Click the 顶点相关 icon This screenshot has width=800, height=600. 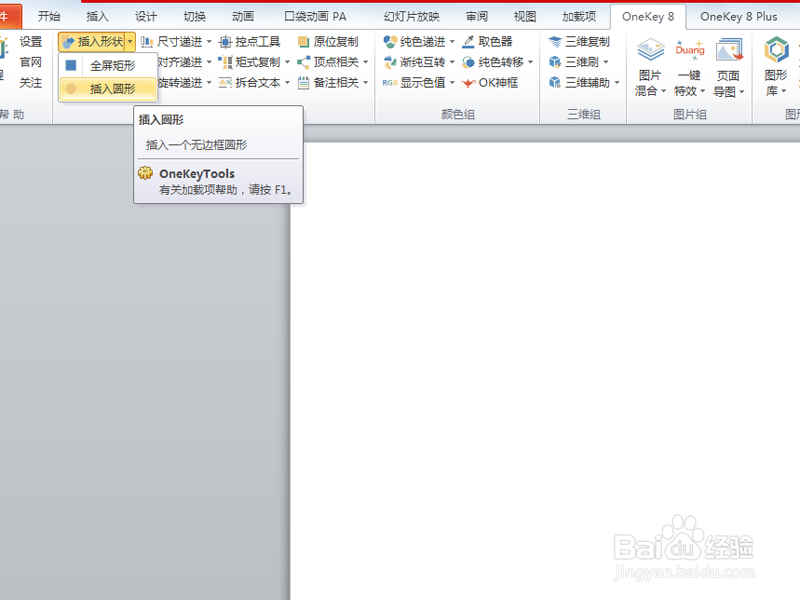(304, 62)
